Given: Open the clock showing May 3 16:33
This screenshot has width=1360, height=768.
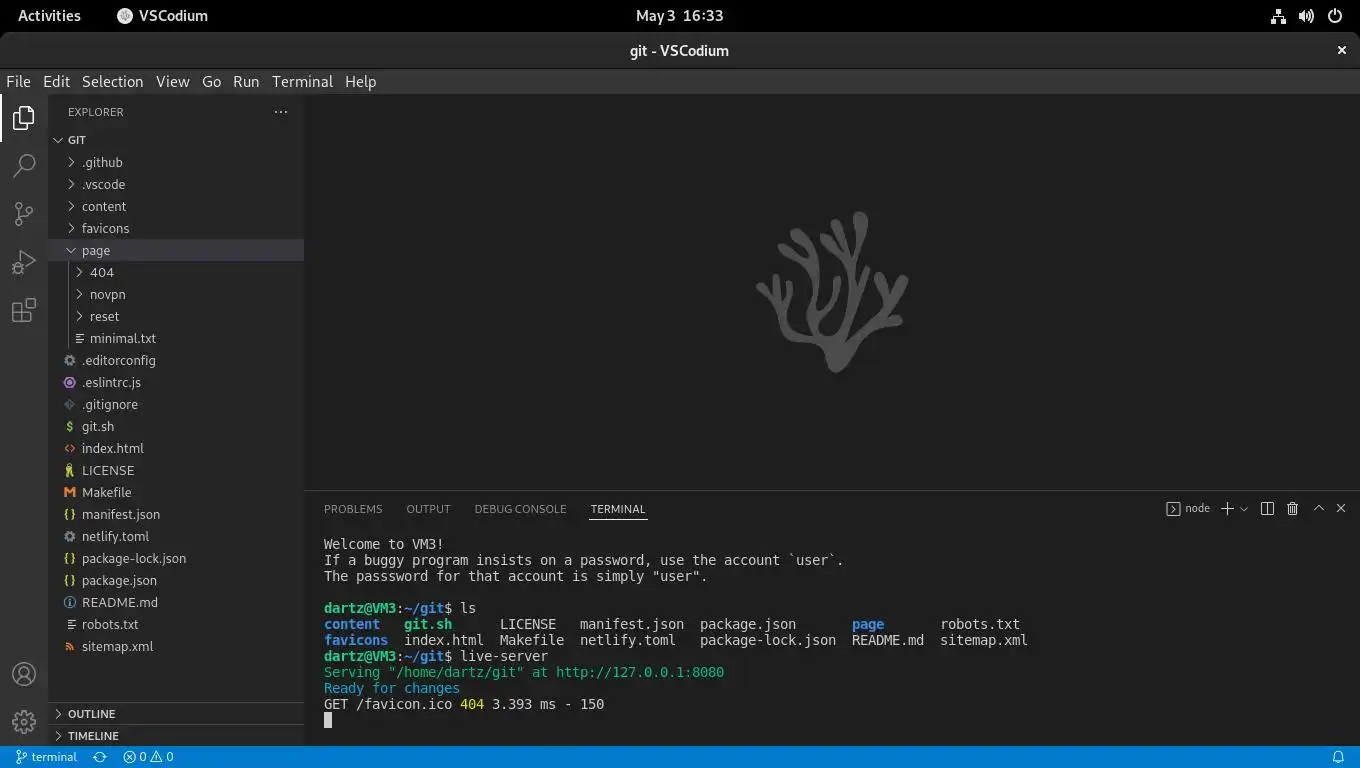Looking at the screenshot, I should (x=680, y=16).
